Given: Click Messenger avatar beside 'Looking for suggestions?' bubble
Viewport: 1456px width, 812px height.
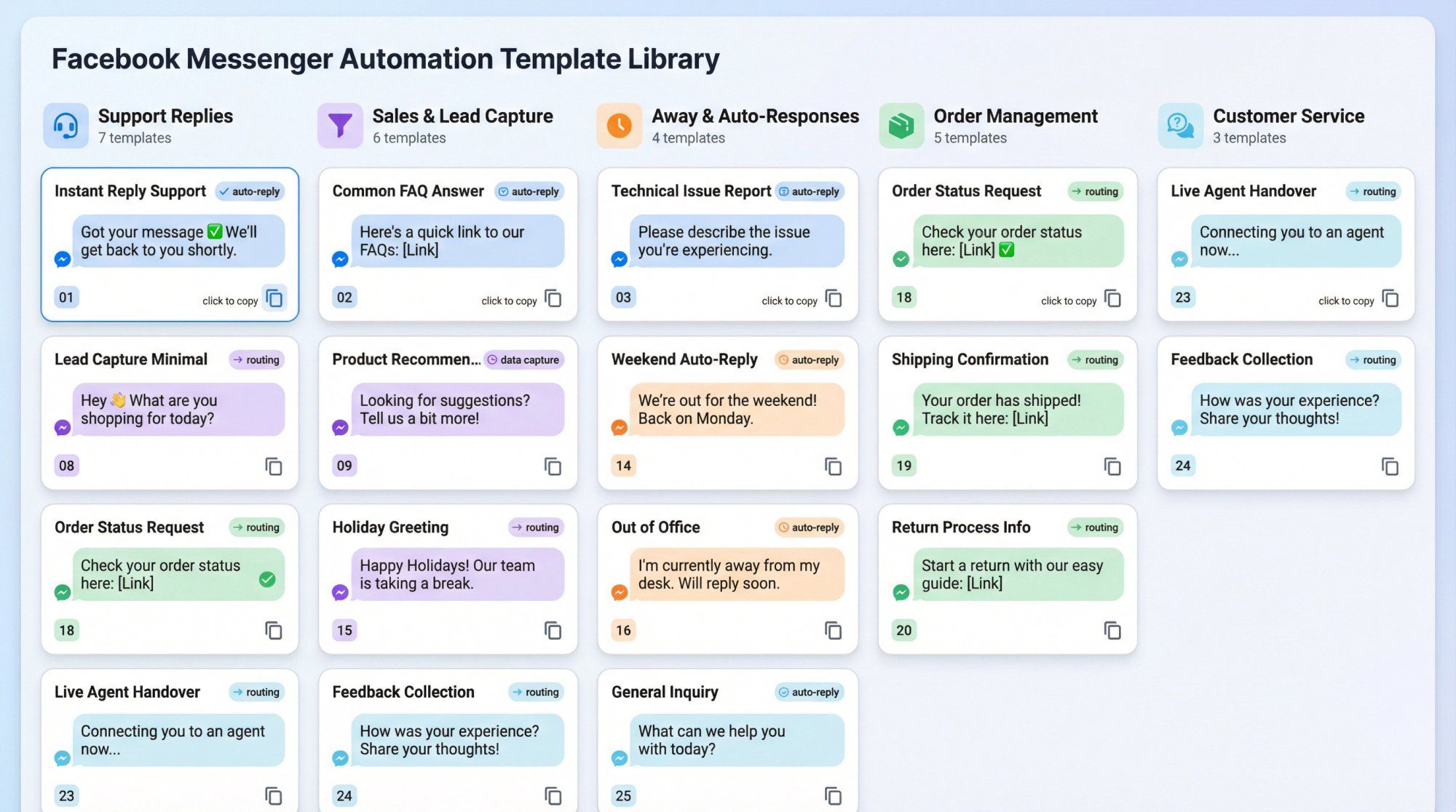Looking at the screenshot, I should 340,428.
